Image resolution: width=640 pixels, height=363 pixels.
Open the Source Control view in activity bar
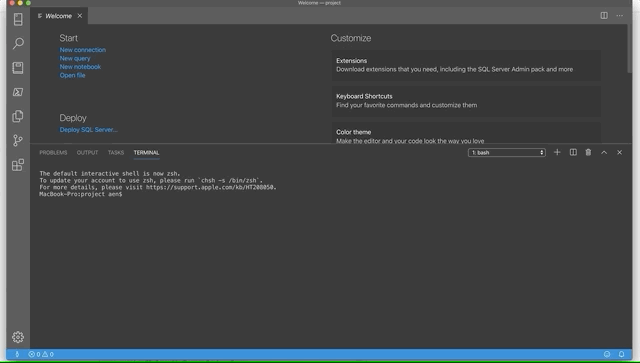pyautogui.click(x=18, y=140)
